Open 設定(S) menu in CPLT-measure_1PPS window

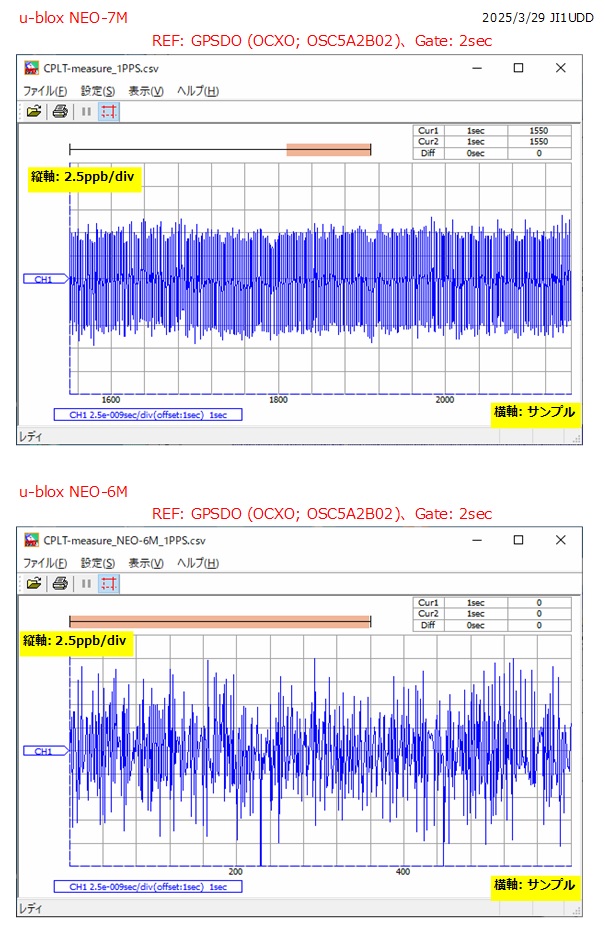98,91
